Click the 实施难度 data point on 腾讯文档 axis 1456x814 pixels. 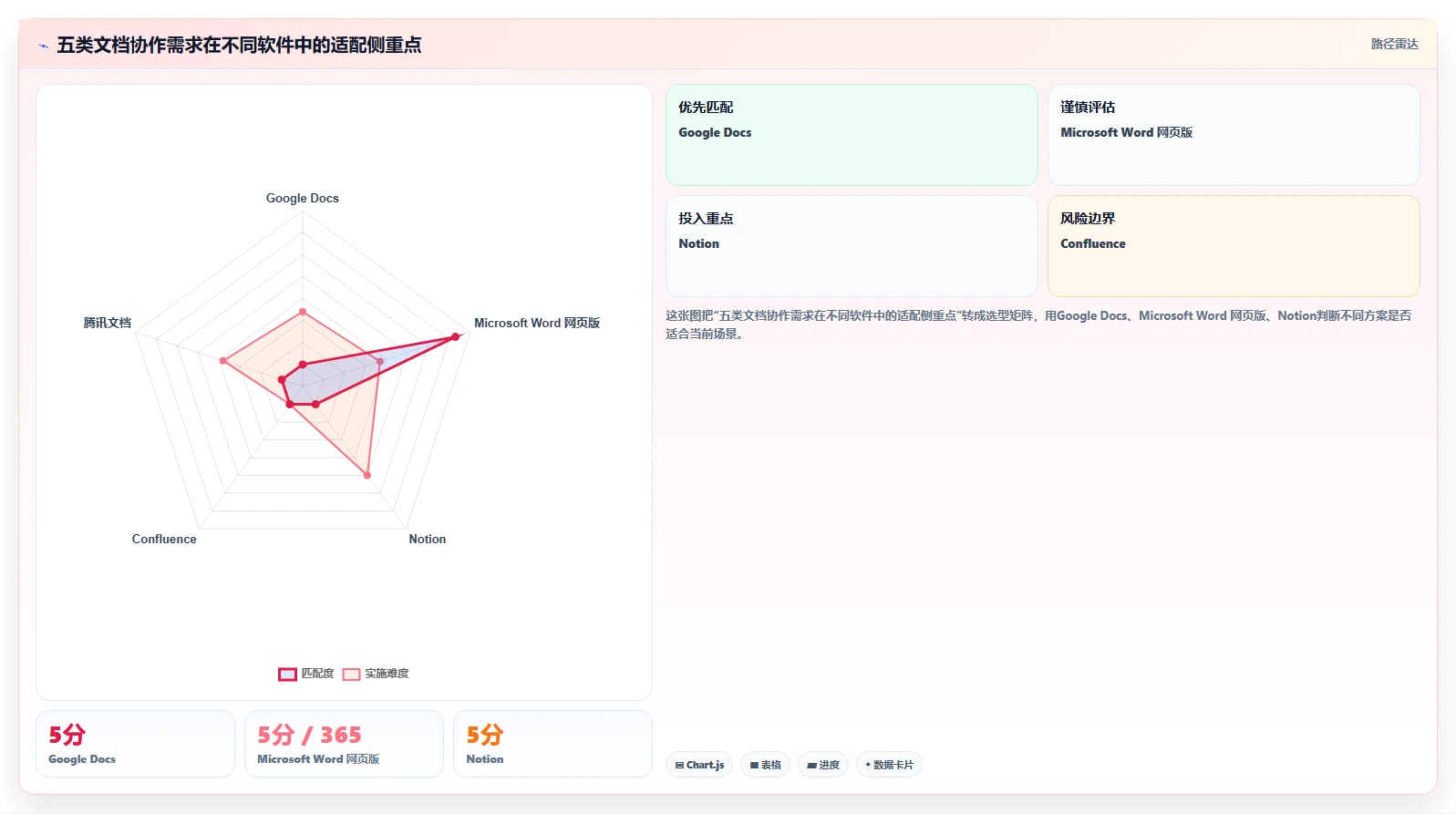point(223,361)
